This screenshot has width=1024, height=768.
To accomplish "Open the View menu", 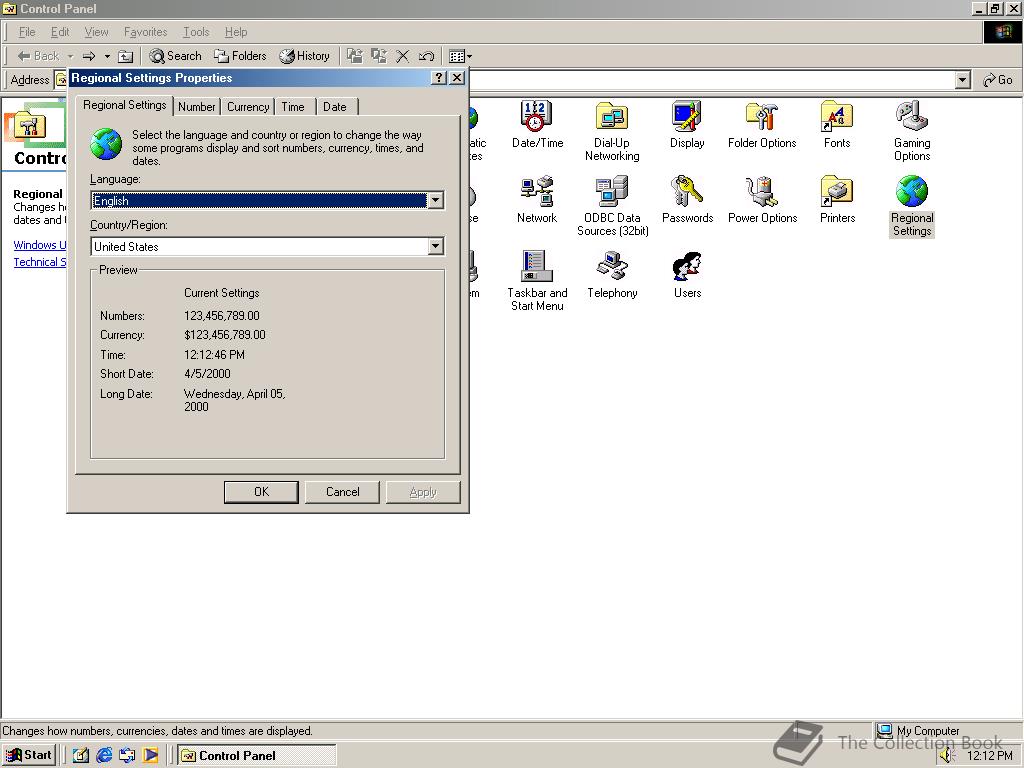I will click(x=96, y=32).
